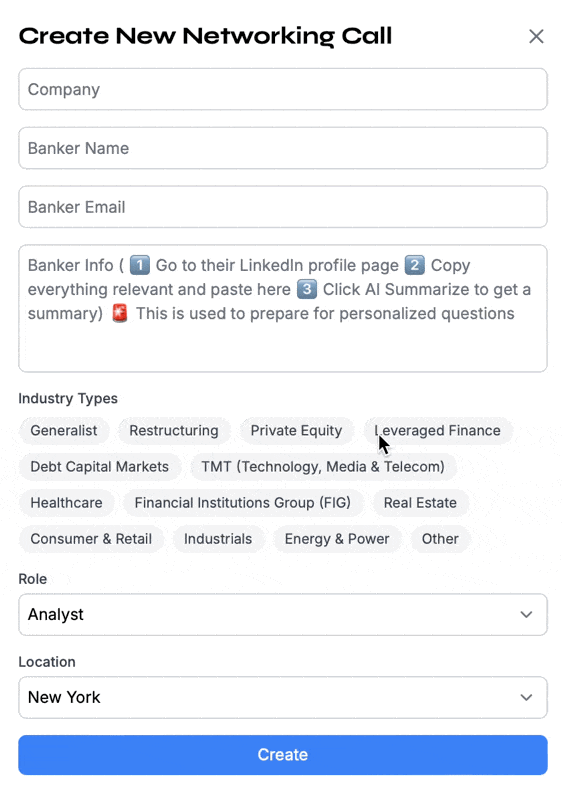Viewport: 562px width, 800px height.
Task: Select the Restructuring industry type
Action: [174, 431]
